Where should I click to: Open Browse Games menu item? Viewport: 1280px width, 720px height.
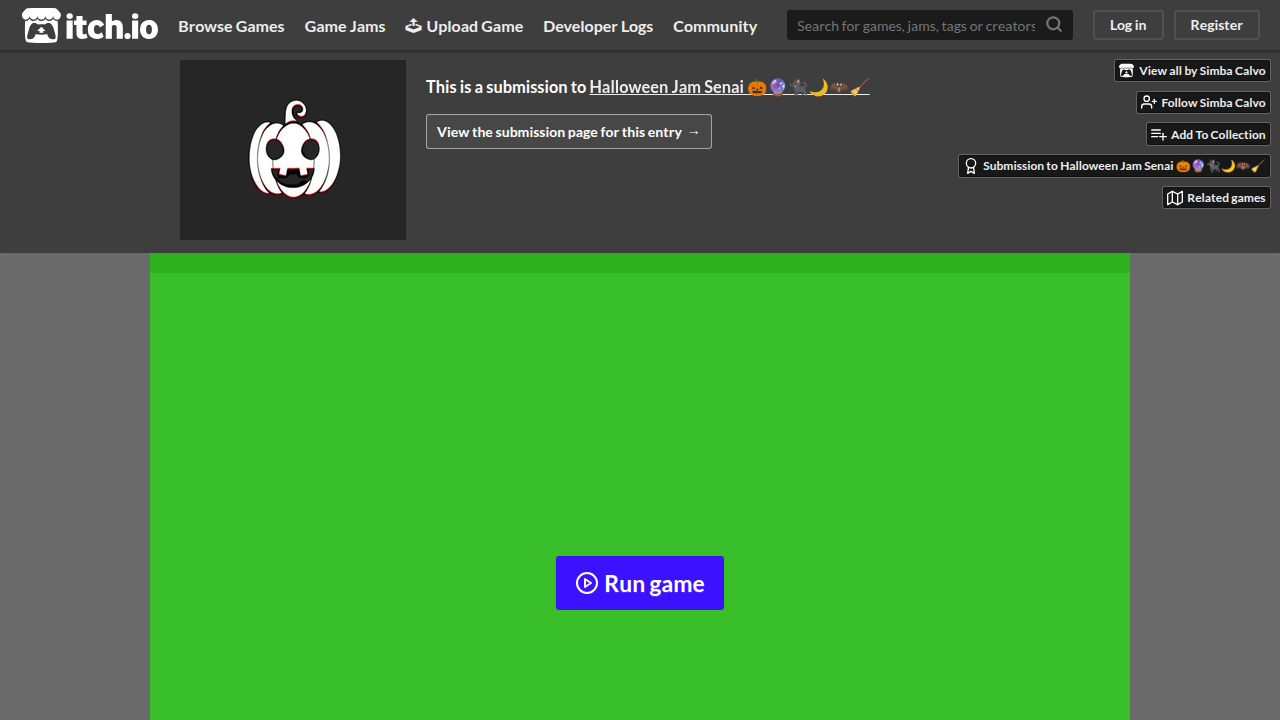pos(231,26)
